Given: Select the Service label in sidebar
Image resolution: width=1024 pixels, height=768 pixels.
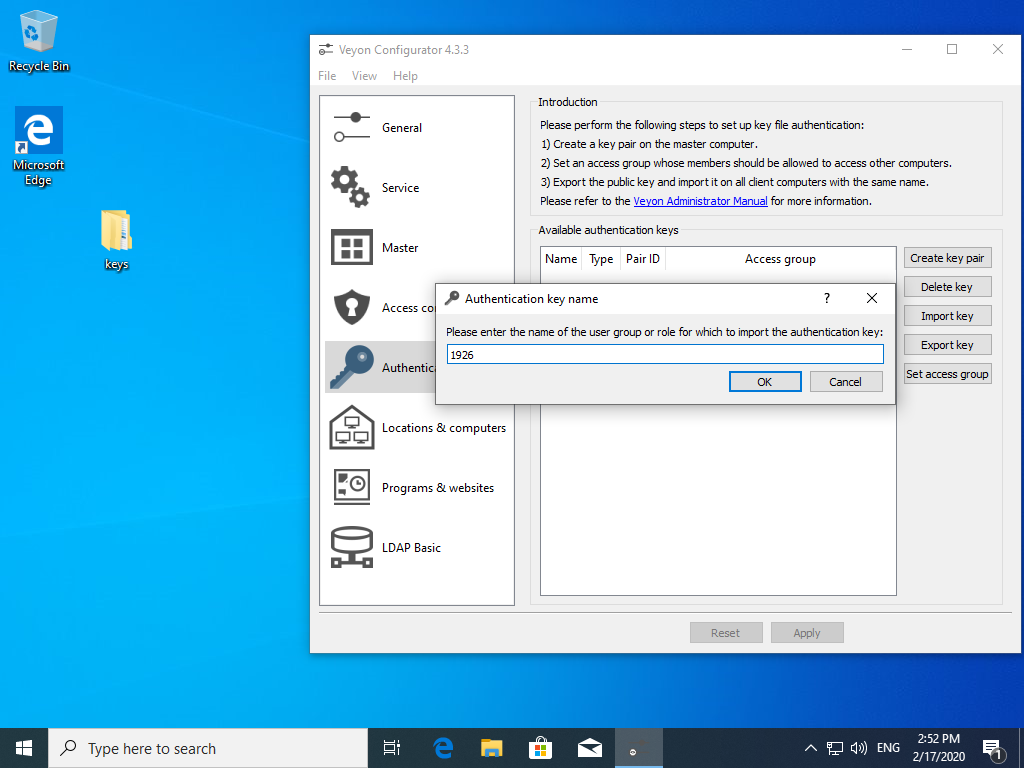Looking at the screenshot, I should [400, 188].
